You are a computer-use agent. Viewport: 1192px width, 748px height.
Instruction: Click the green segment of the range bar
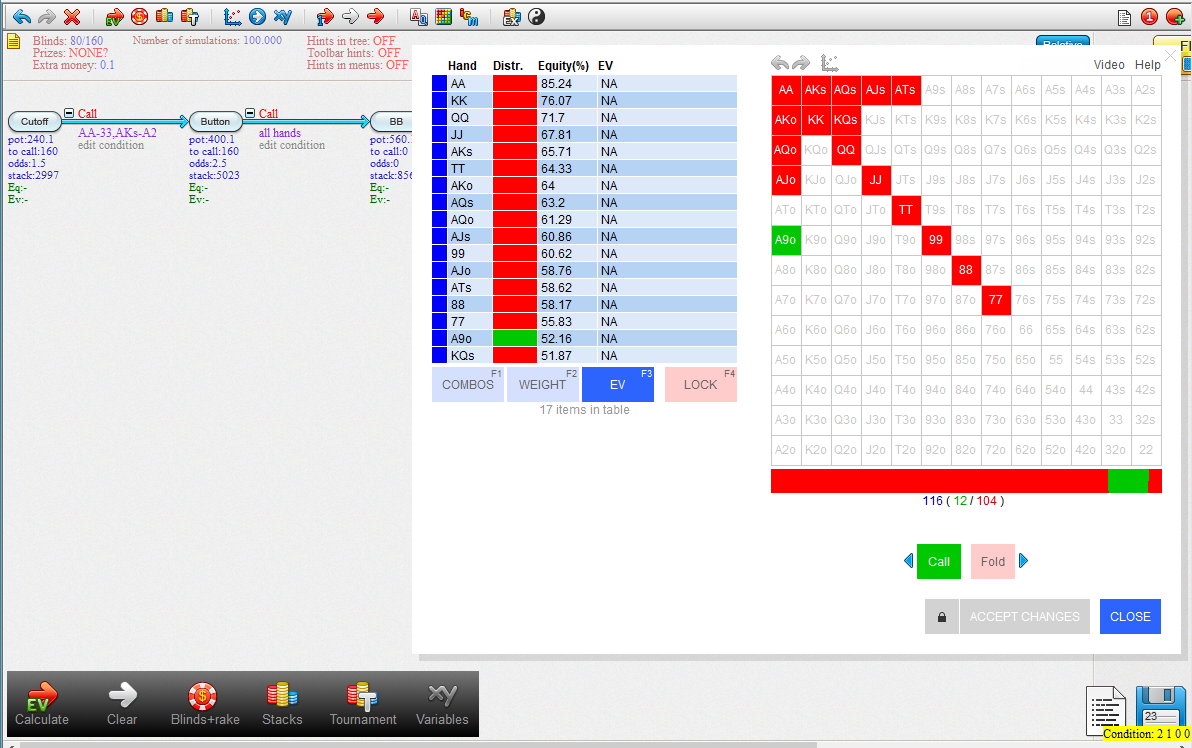coord(1127,481)
